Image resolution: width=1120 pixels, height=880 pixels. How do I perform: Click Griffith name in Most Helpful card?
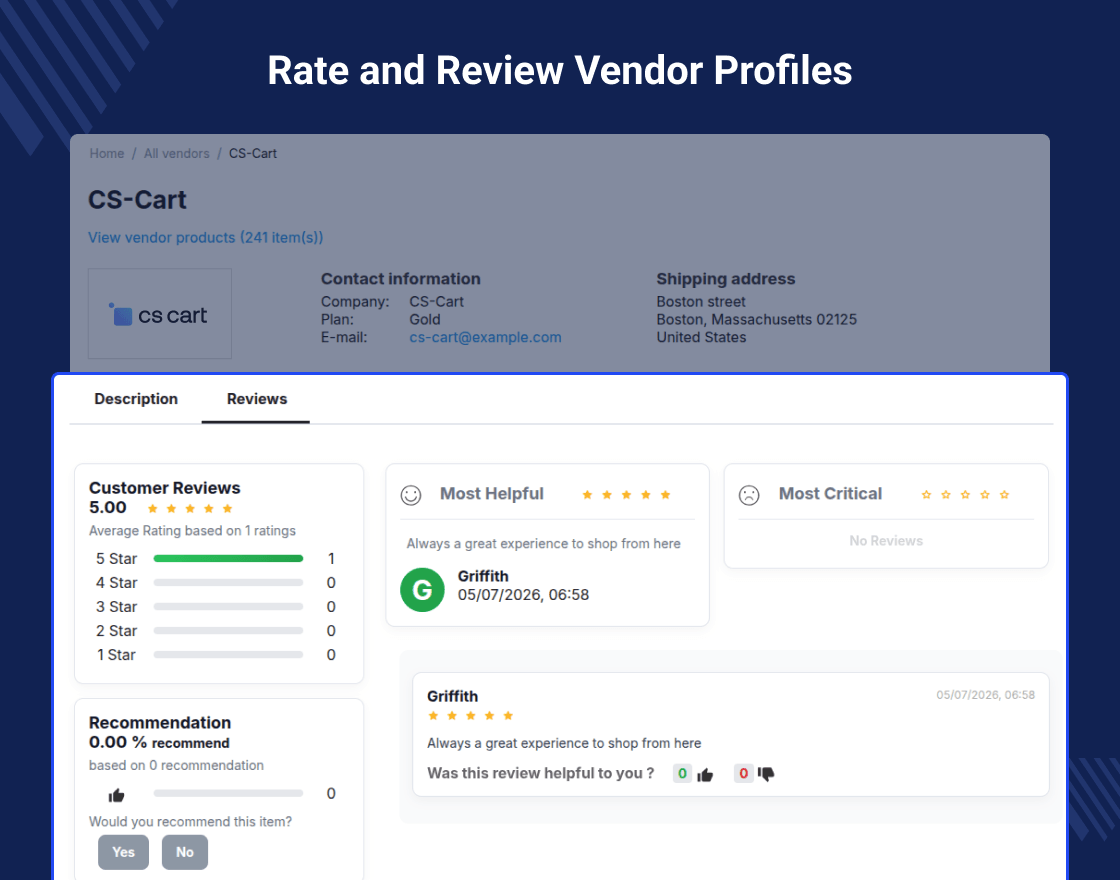click(483, 576)
